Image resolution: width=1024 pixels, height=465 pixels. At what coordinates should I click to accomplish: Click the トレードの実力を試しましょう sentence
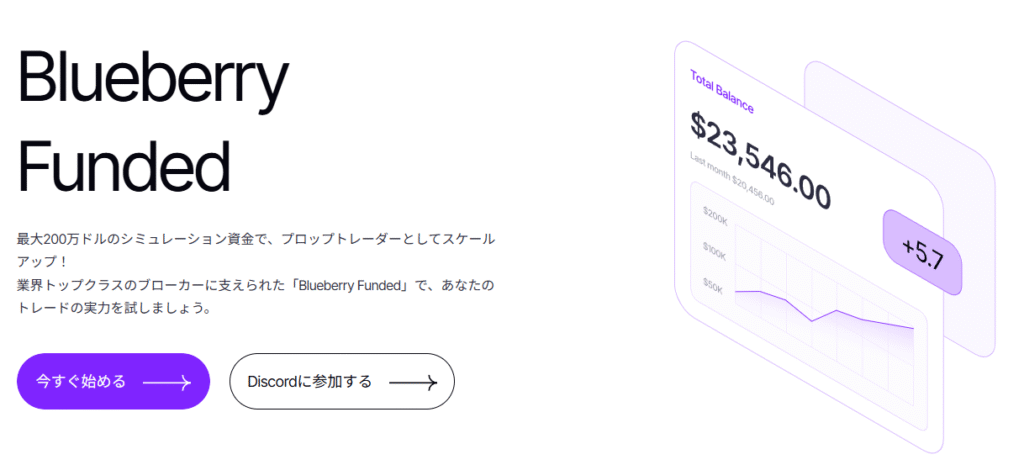coord(113,308)
